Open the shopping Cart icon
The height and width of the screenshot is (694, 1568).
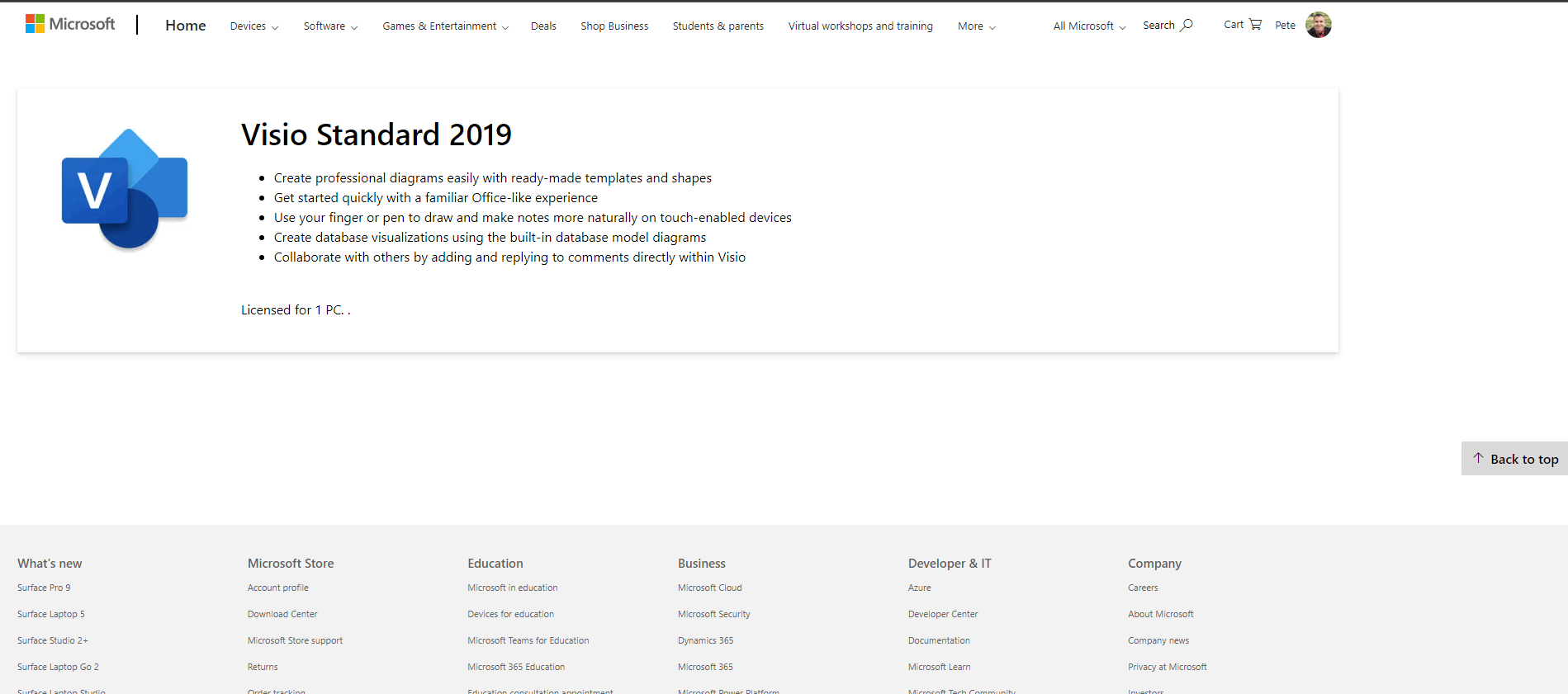(x=1255, y=24)
